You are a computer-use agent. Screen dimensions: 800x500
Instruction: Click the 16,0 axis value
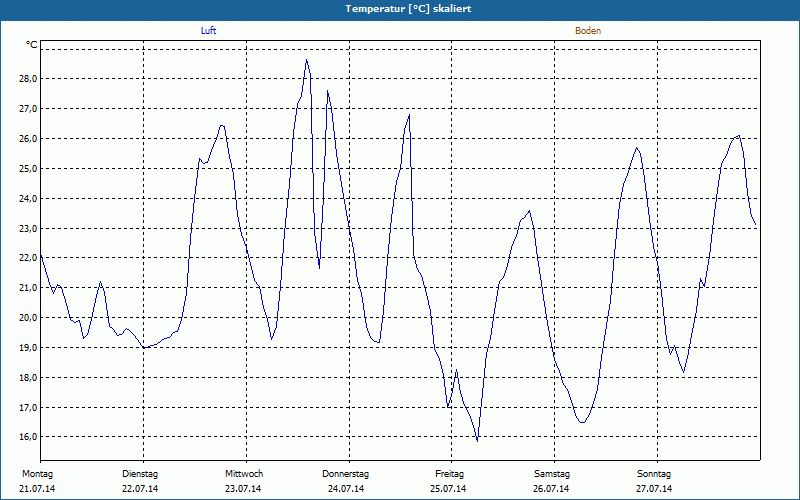28,437
